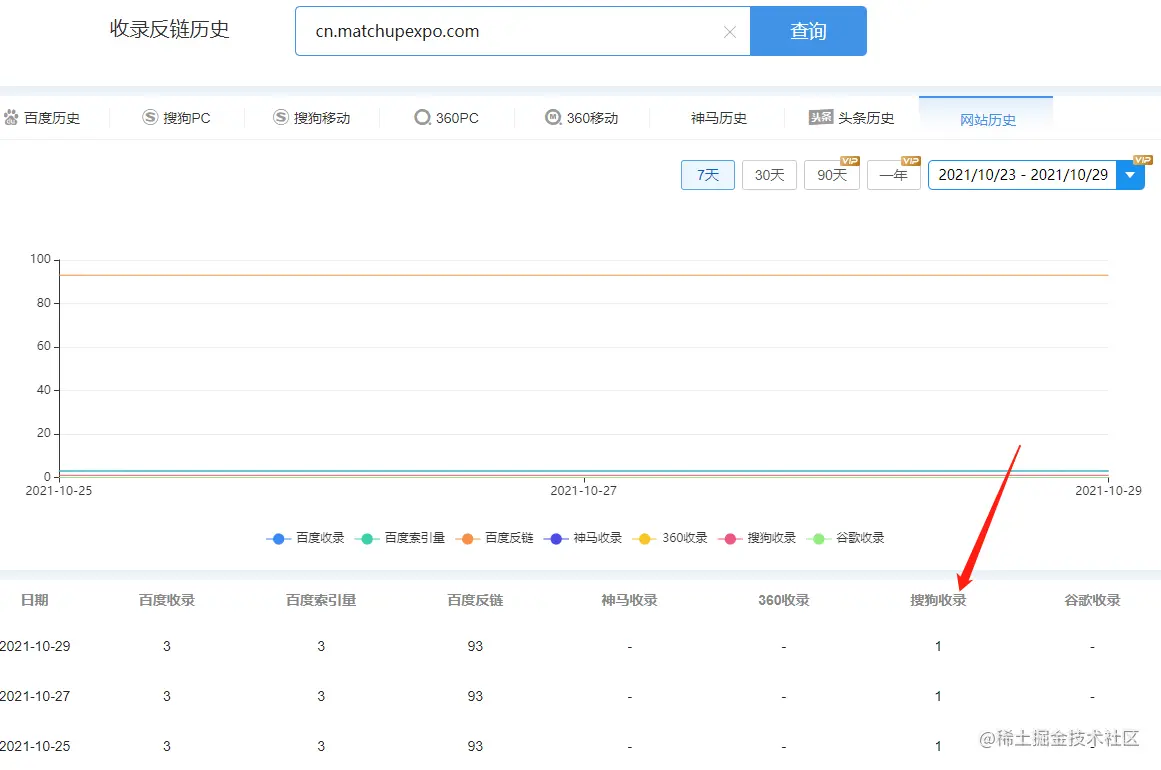Clear the domain field with the X icon
Image resolution: width=1161 pixels, height=770 pixels.
coord(729,32)
